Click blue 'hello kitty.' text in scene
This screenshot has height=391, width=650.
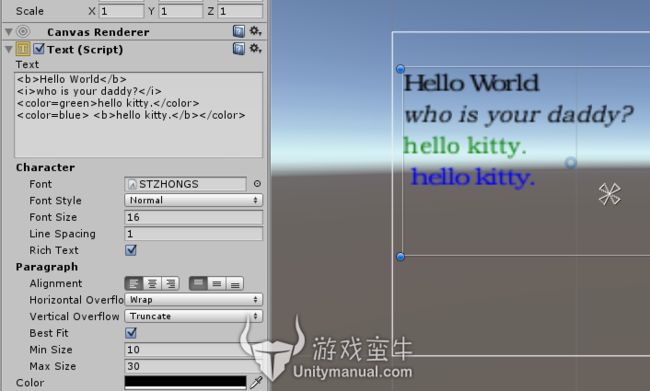click(x=473, y=177)
